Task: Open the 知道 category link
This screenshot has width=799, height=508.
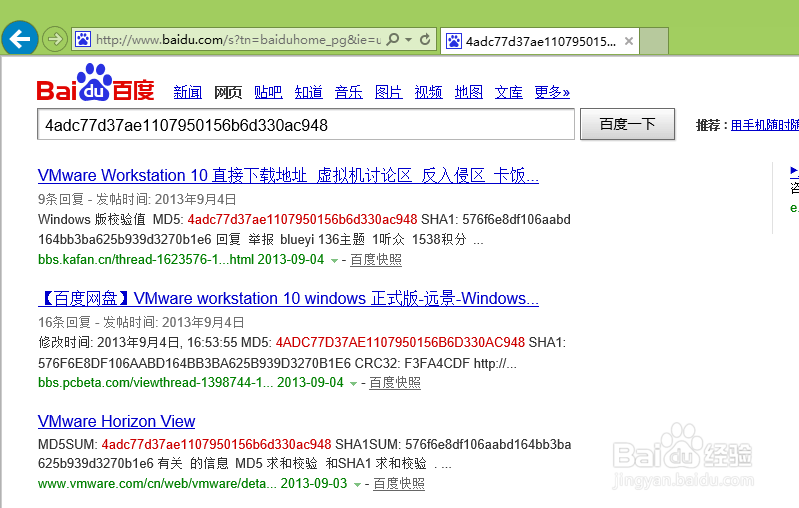Action: tap(308, 92)
